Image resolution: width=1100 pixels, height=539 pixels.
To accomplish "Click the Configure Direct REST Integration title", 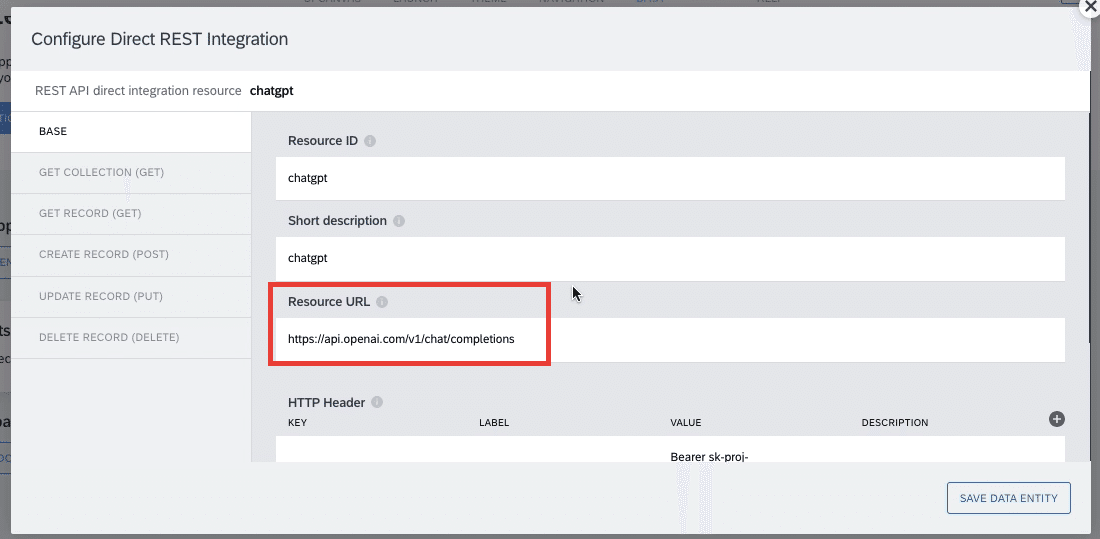I will [160, 39].
